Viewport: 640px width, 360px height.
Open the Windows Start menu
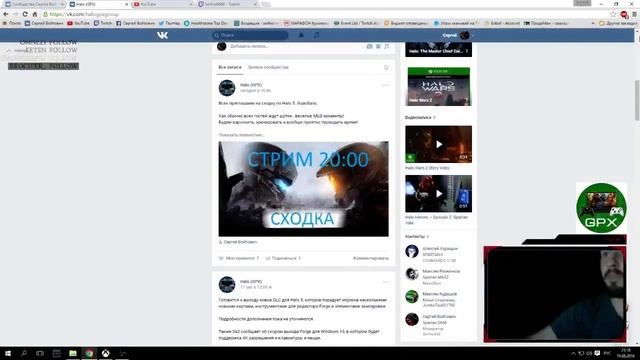point(8,353)
